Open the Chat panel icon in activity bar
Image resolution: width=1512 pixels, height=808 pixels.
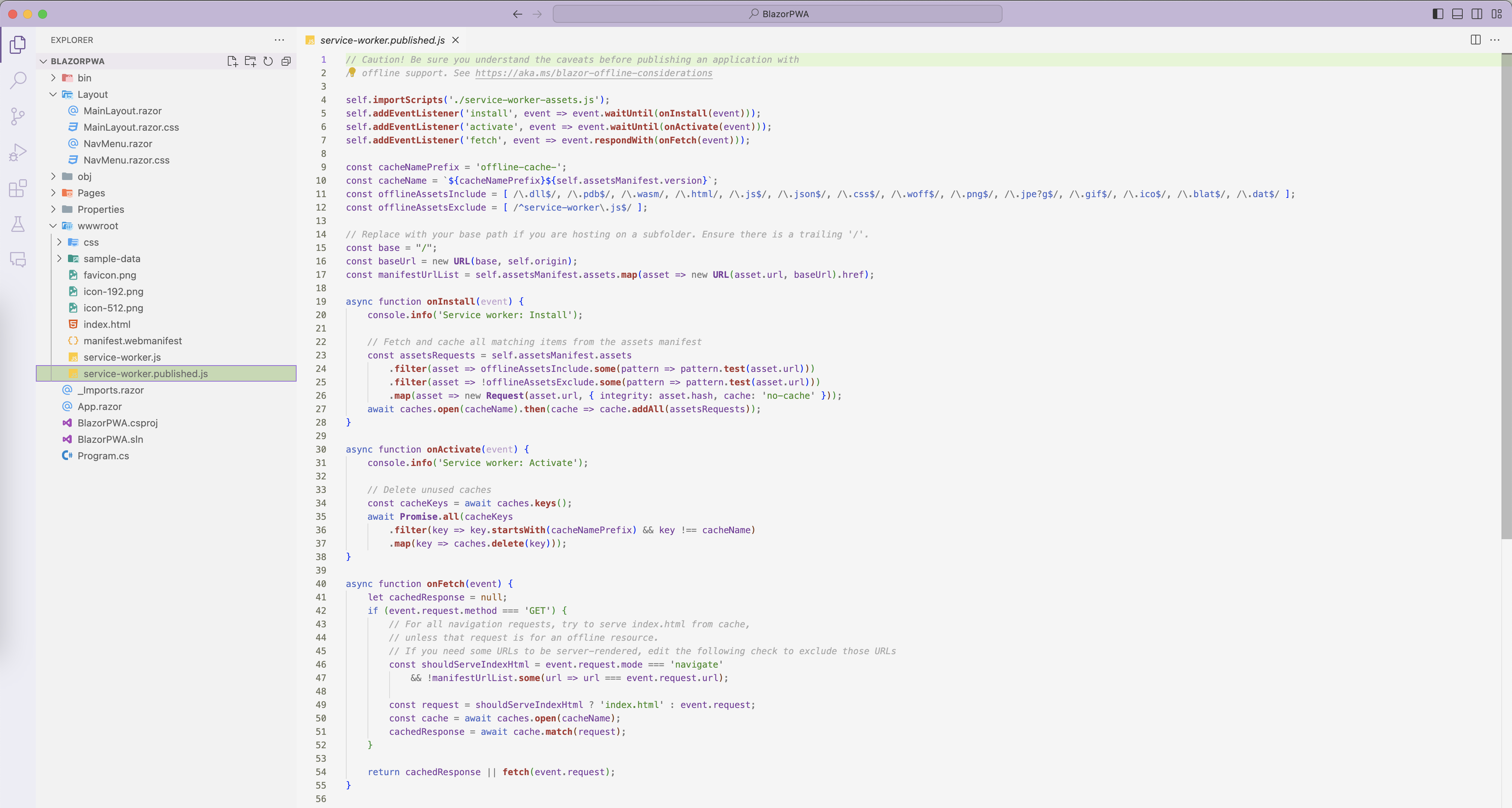[x=18, y=260]
